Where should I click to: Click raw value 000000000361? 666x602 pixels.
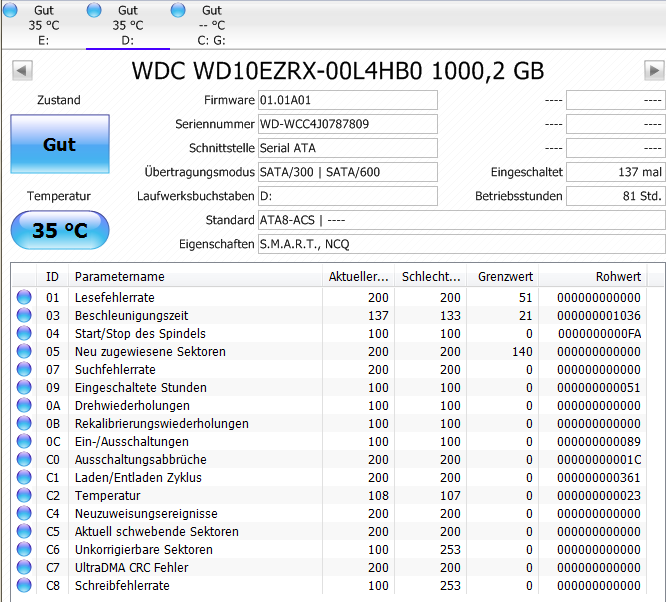(599, 478)
